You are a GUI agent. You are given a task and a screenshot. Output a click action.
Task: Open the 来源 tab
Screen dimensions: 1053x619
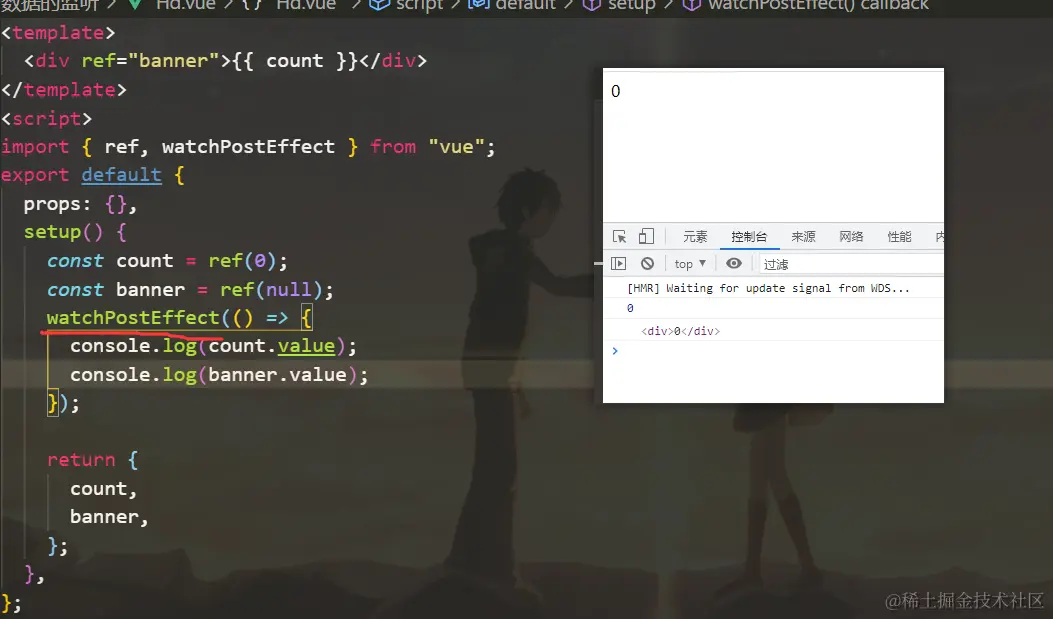pyautogui.click(x=803, y=236)
